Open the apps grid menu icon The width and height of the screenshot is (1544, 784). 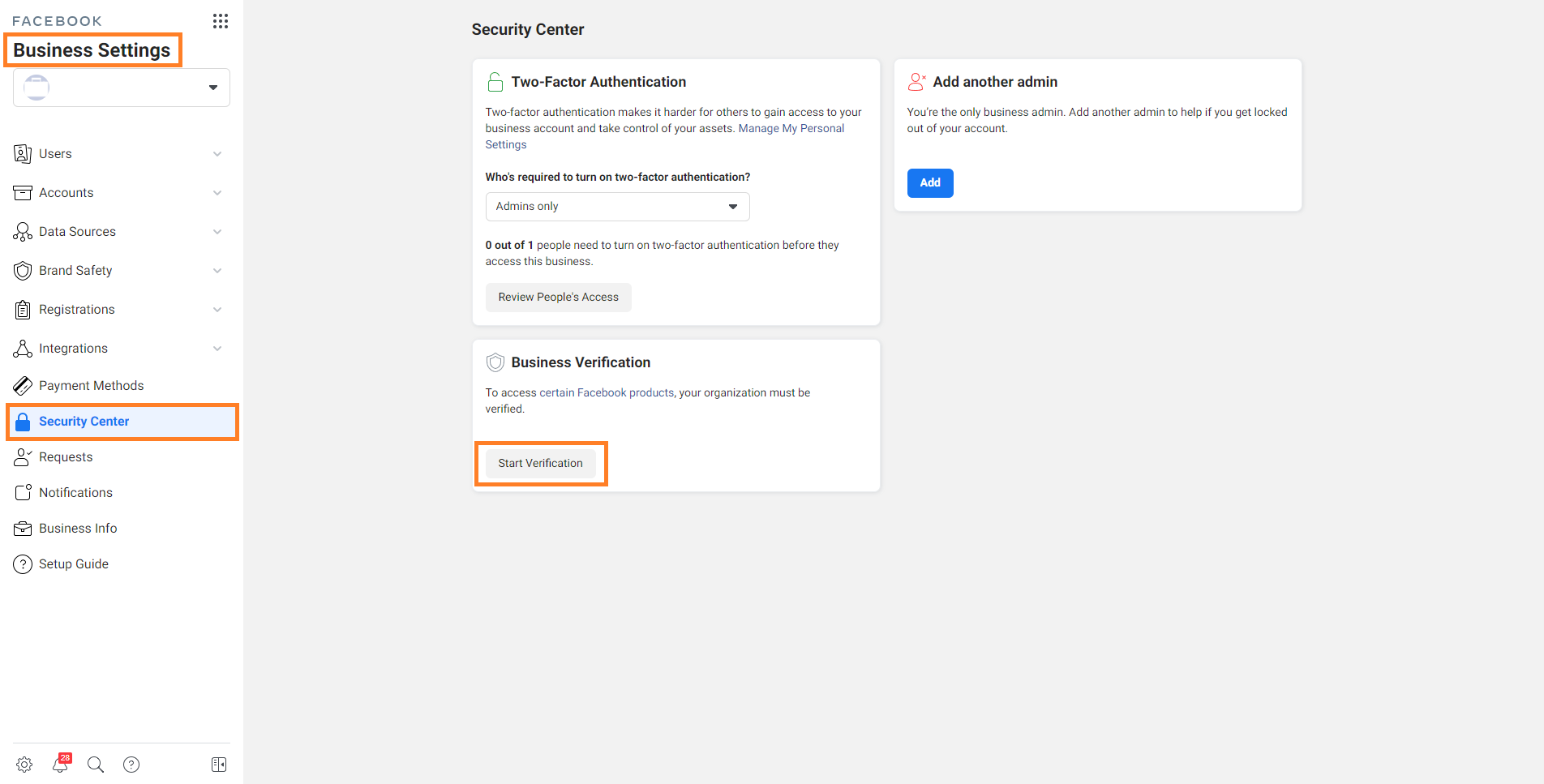[x=220, y=21]
